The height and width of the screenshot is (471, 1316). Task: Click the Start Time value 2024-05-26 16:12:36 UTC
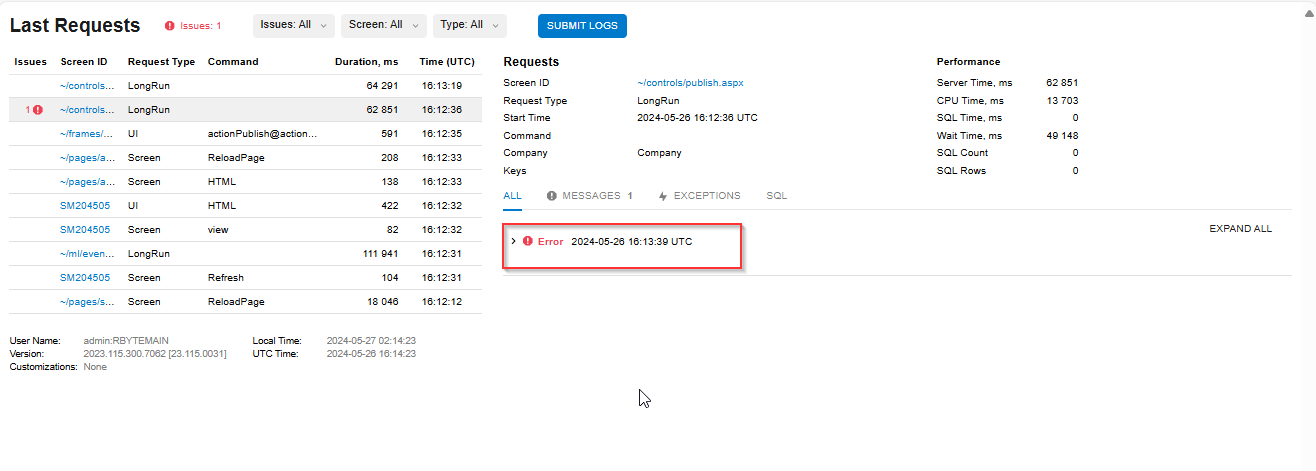coord(697,118)
